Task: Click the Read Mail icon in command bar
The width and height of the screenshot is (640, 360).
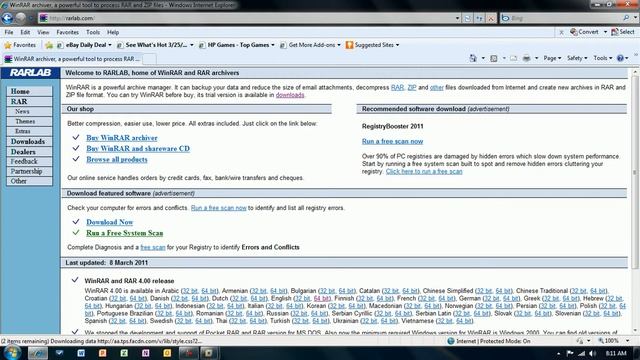Action: point(513,58)
